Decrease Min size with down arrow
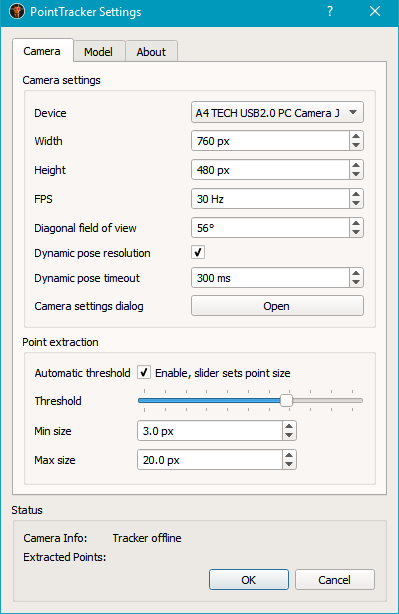The image size is (399, 614). pos(289,435)
